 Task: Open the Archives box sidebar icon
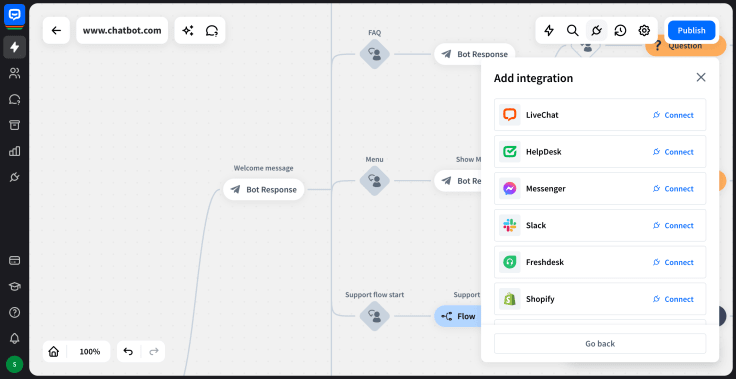tap(15, 125)
